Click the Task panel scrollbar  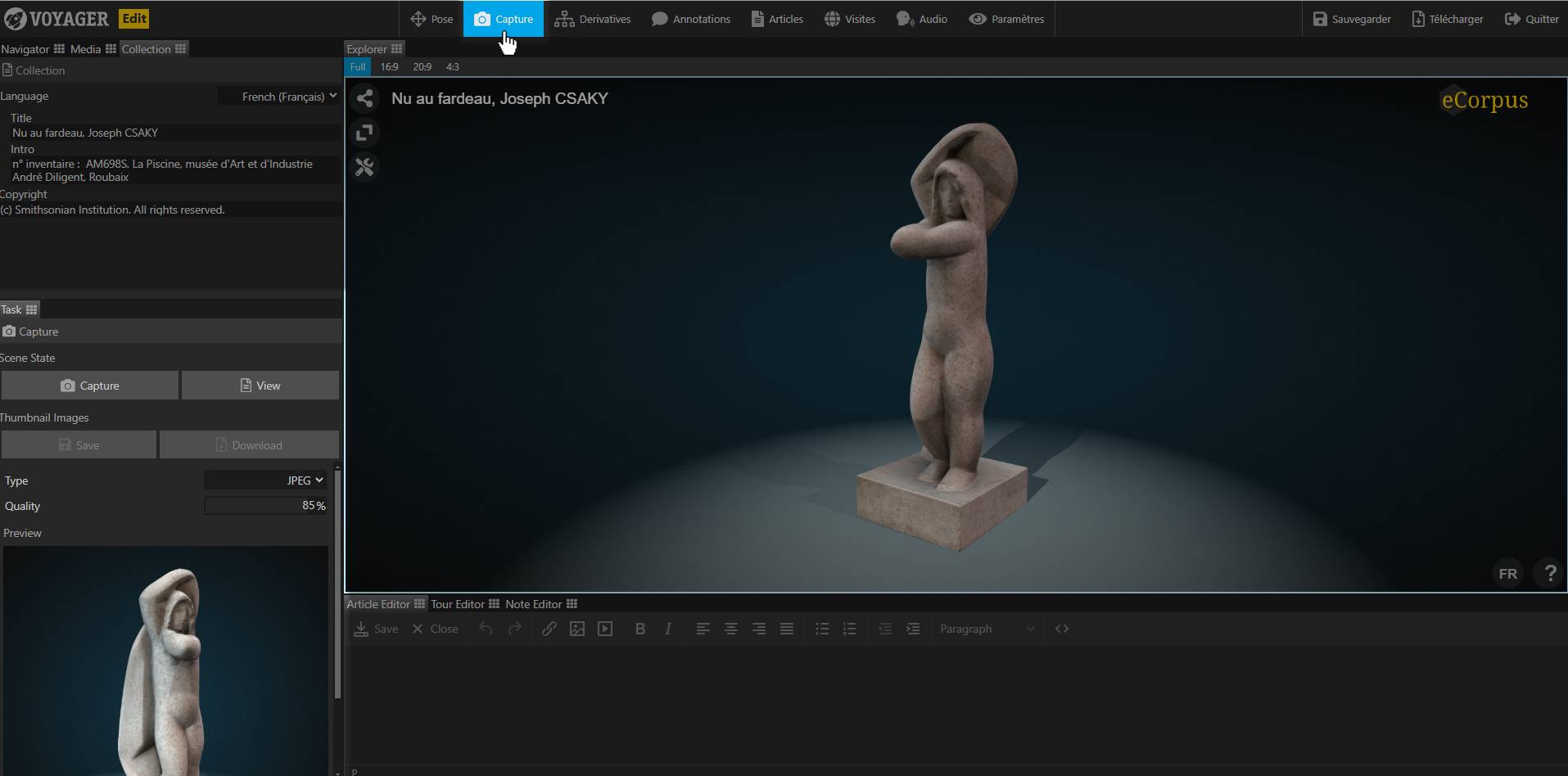coord(337,585)
